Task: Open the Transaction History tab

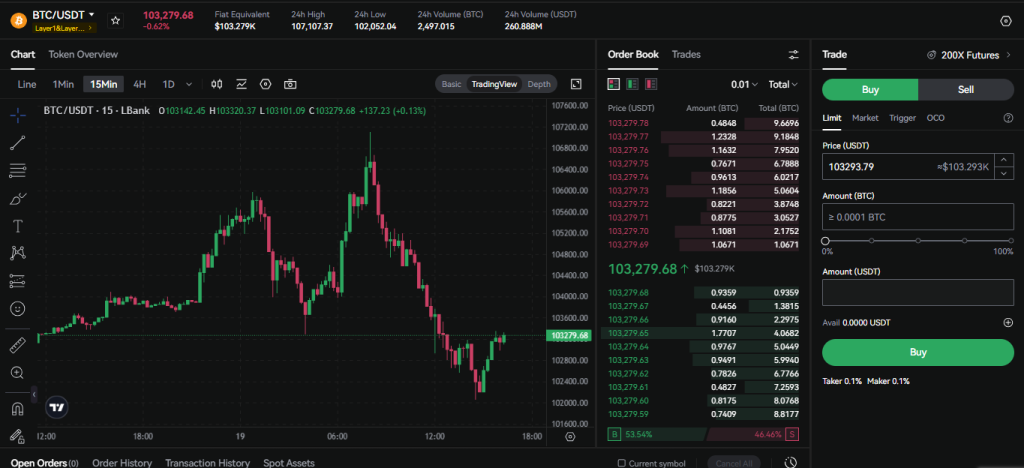Action: [x=208, y=463]
